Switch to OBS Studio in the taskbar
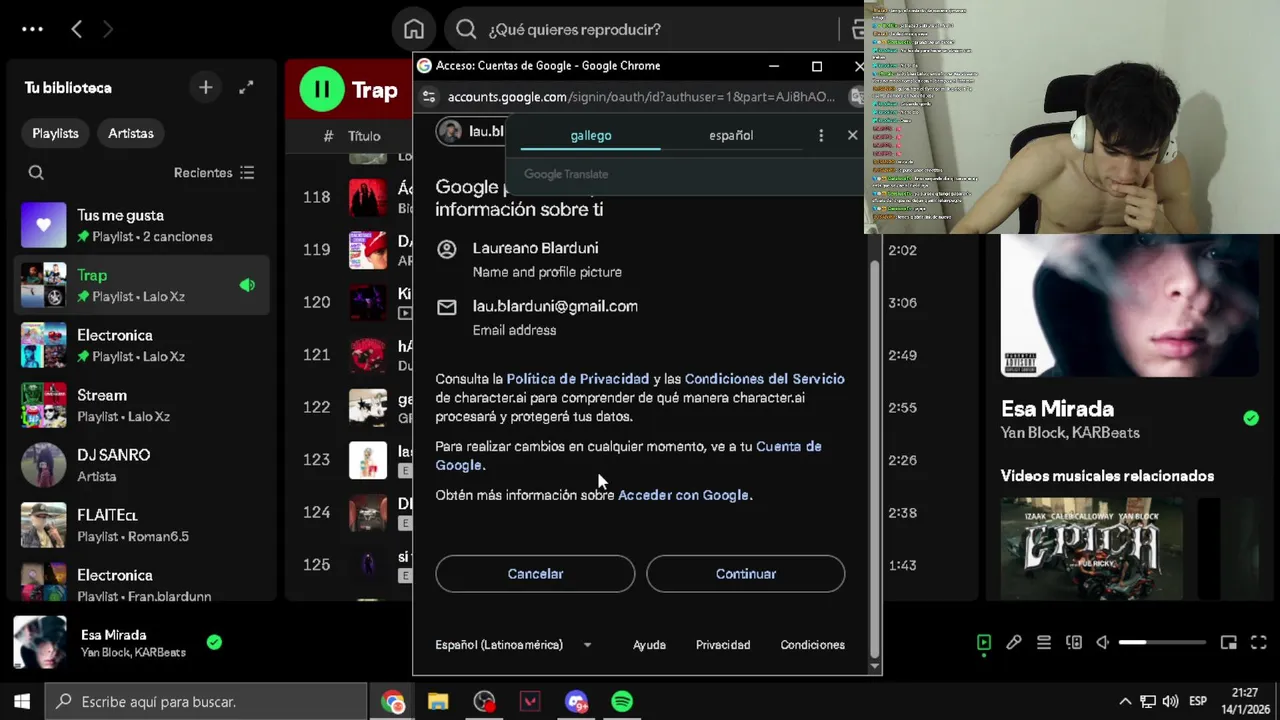 484,702
